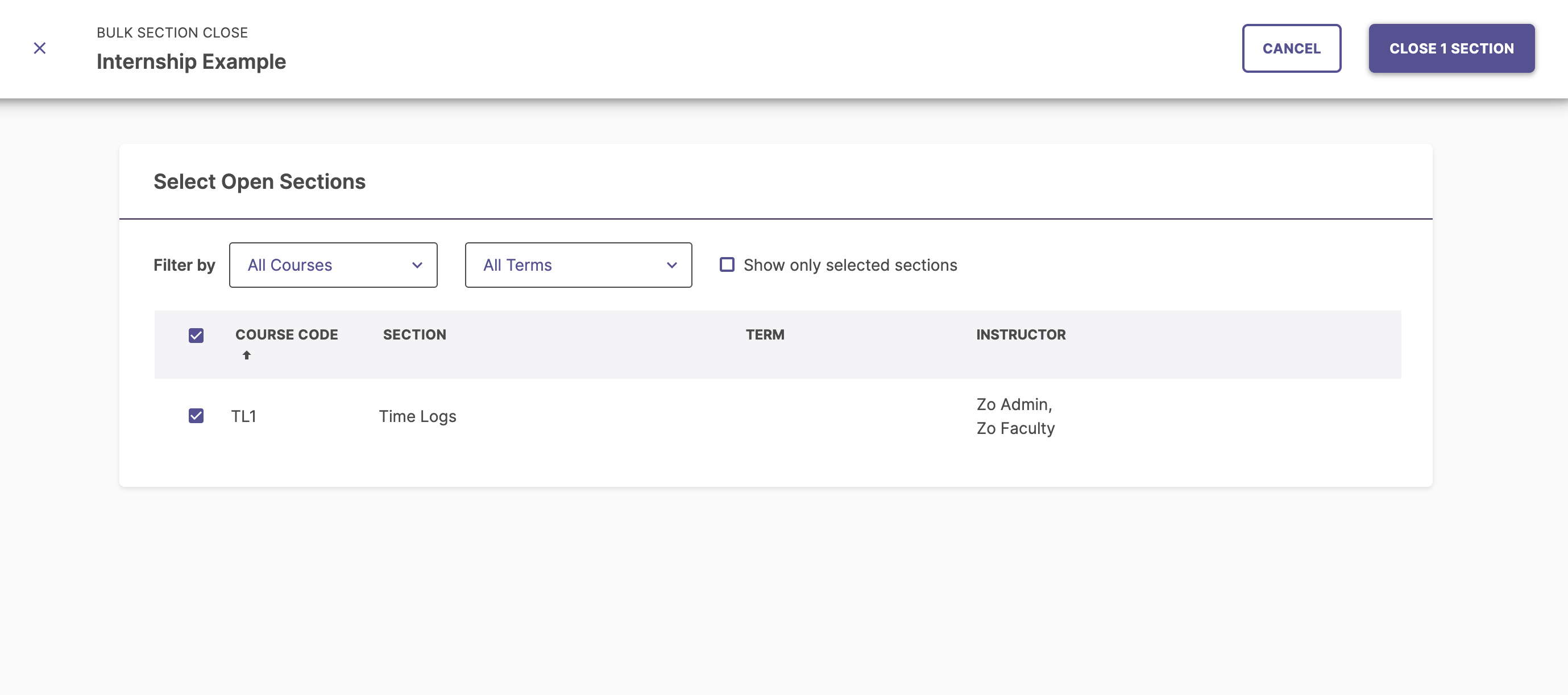Uncheck the TL1 row checkbox
This screenshot has height=695, width=1568.
point(196,416)
